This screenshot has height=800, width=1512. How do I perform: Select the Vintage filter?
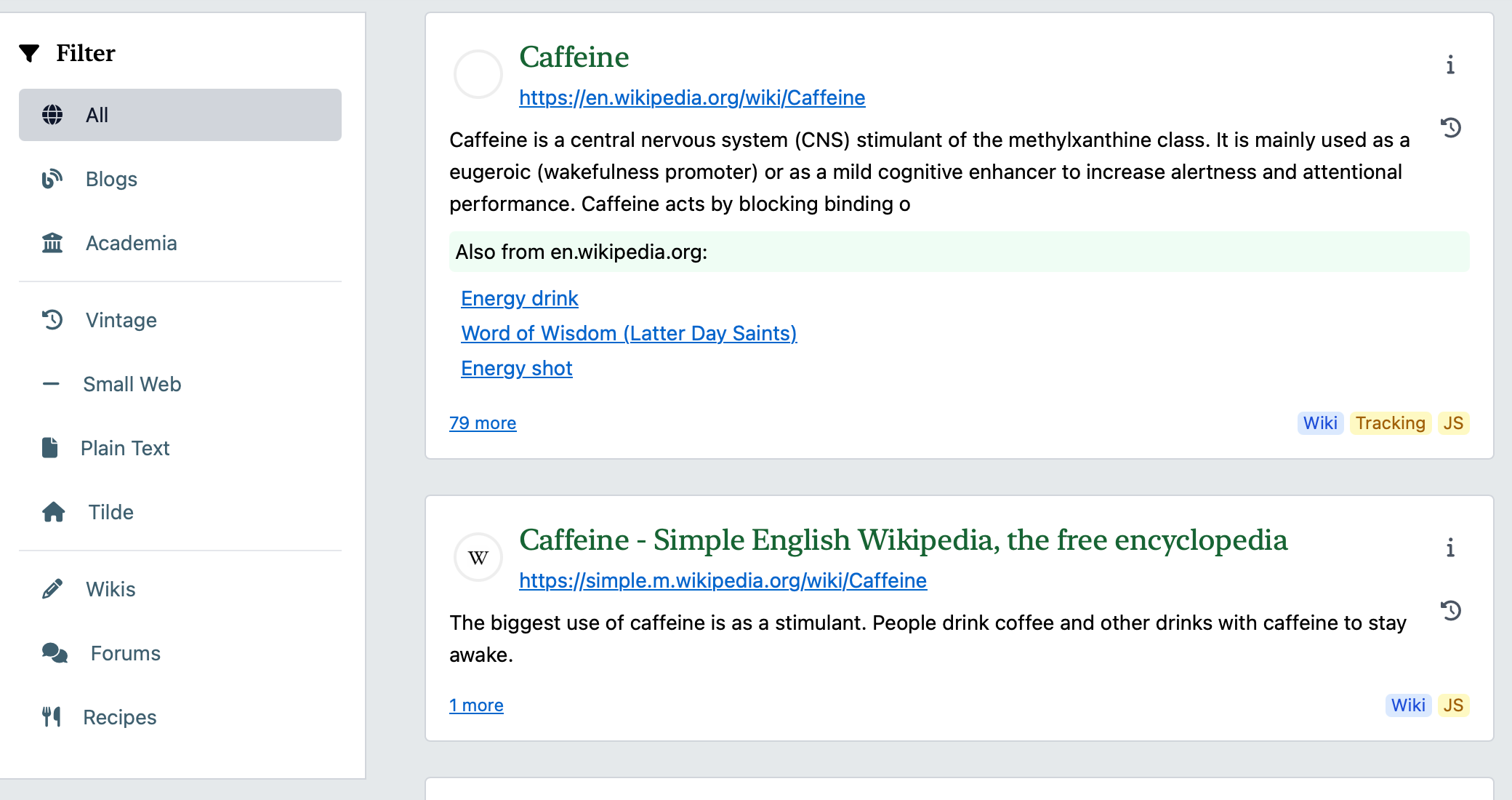(180, 320)
